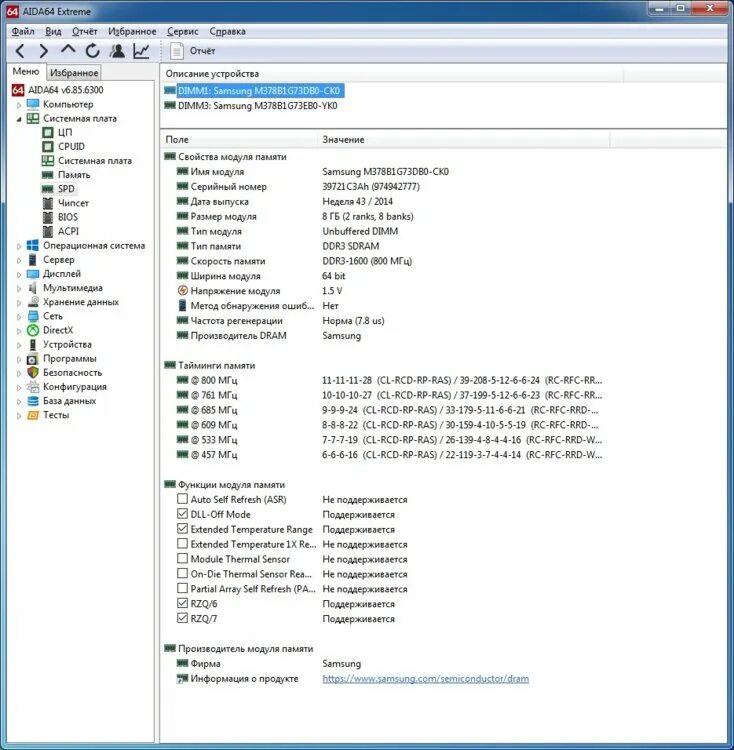Screen dimensions: 734x750
Task: Toggle the Module Thermal Sensor checkbox
Action: pyautogui.click(x=182, y=558)
